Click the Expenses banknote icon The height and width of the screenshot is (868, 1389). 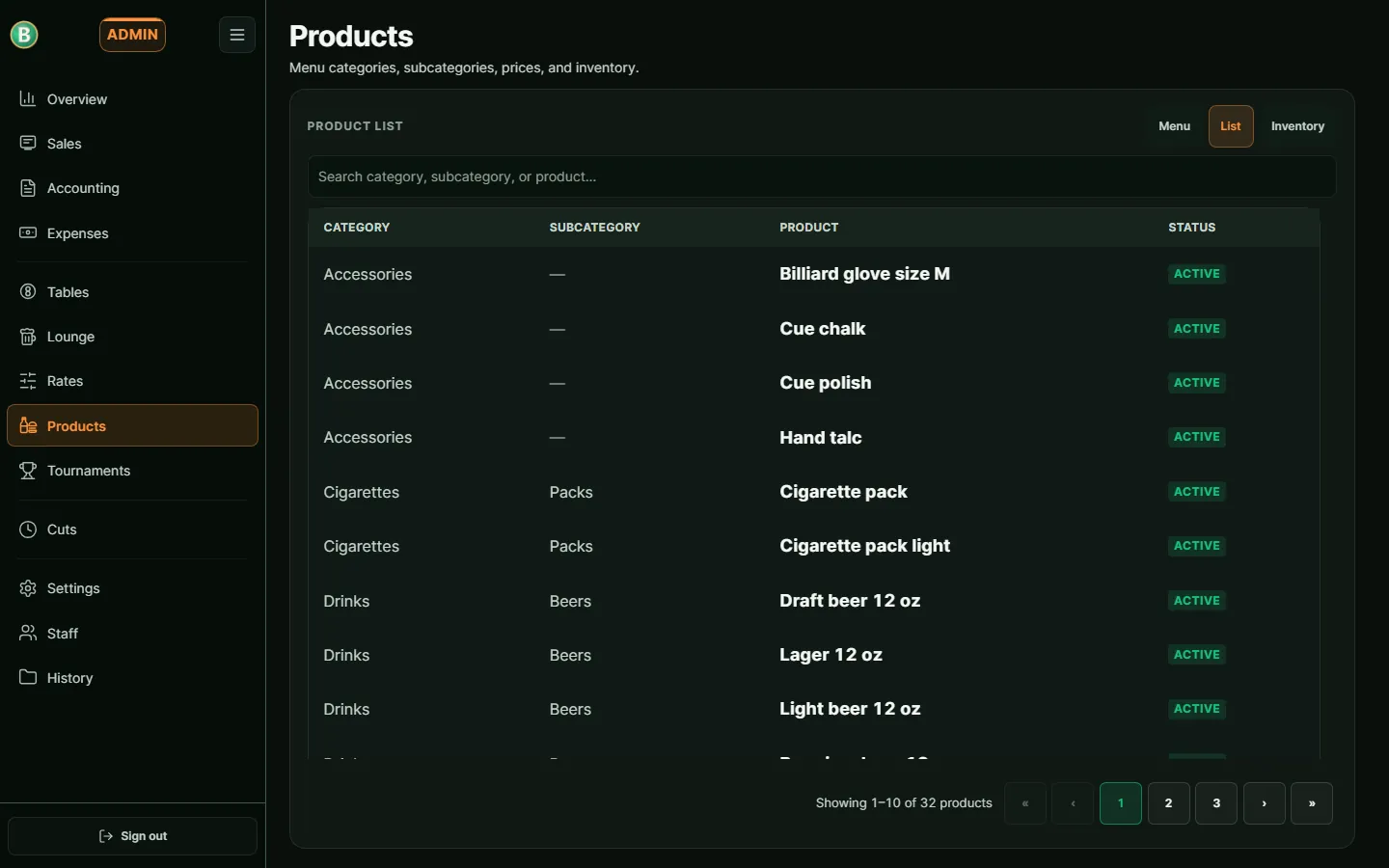point(28,232)
